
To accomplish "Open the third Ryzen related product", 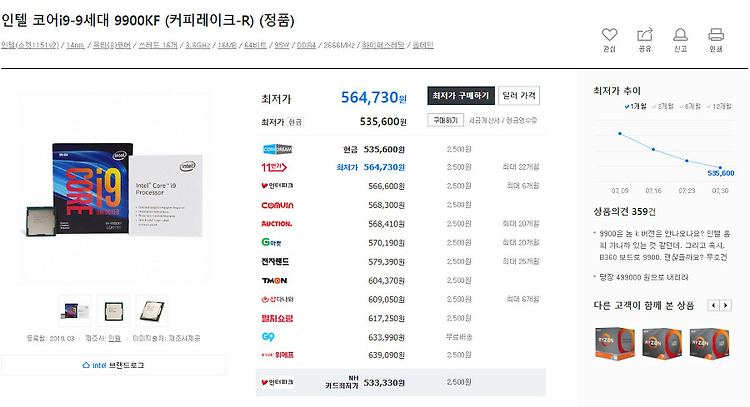I will [x=709, y=343].
